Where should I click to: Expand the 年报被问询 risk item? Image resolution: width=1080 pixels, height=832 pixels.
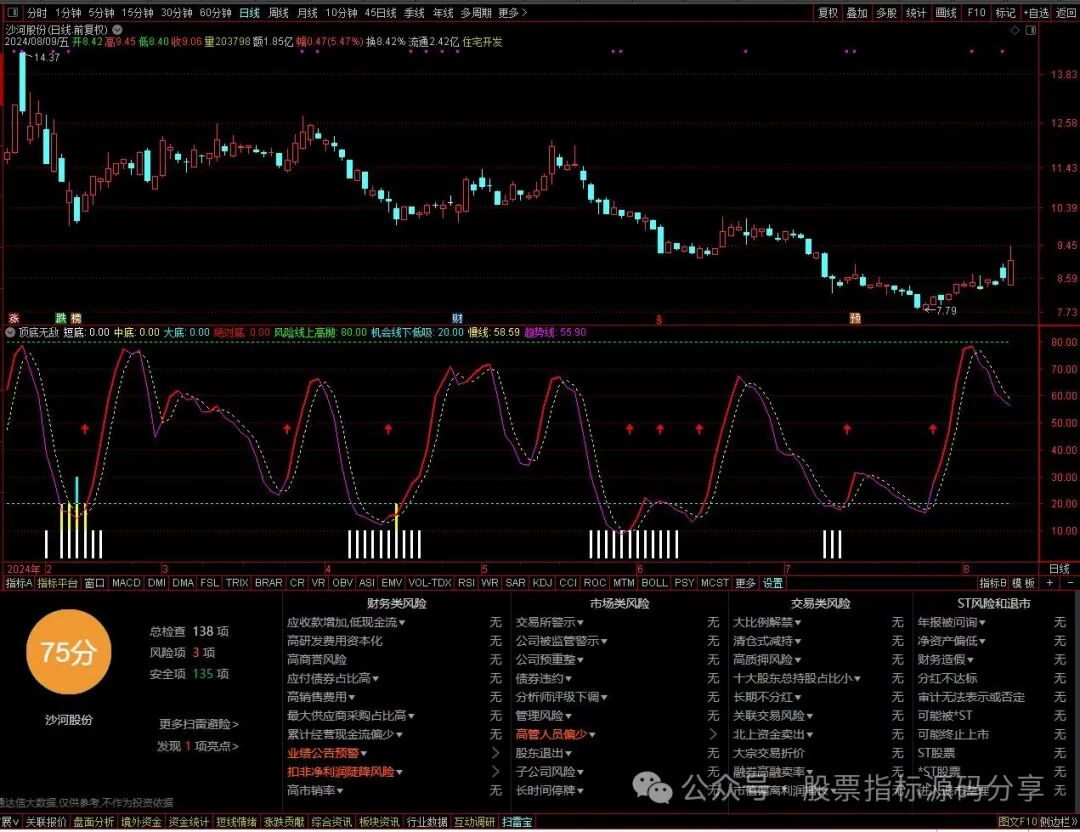951,622
